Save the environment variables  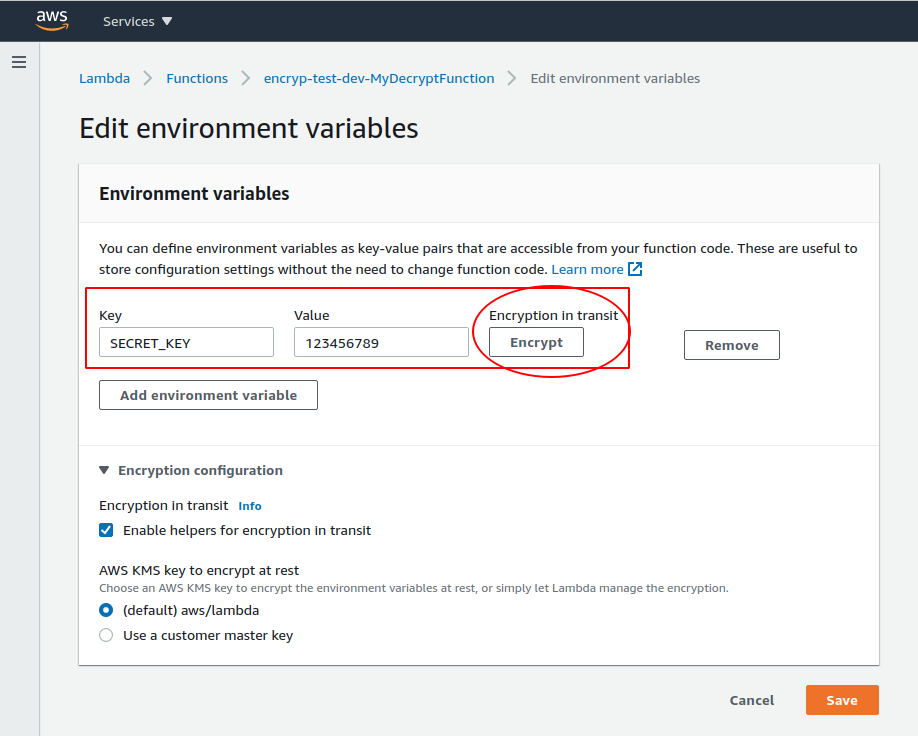coord(842,700)
